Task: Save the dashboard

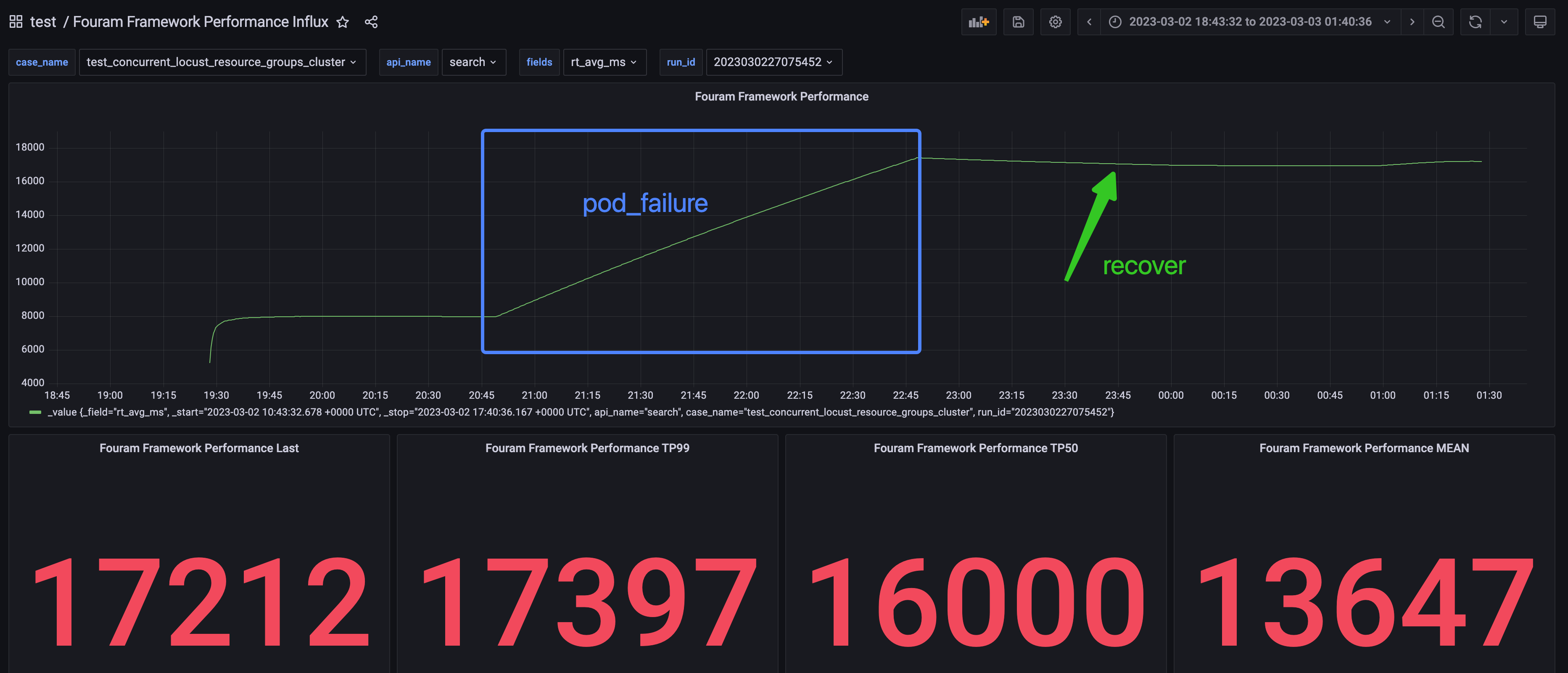Action: (1018, 21)
